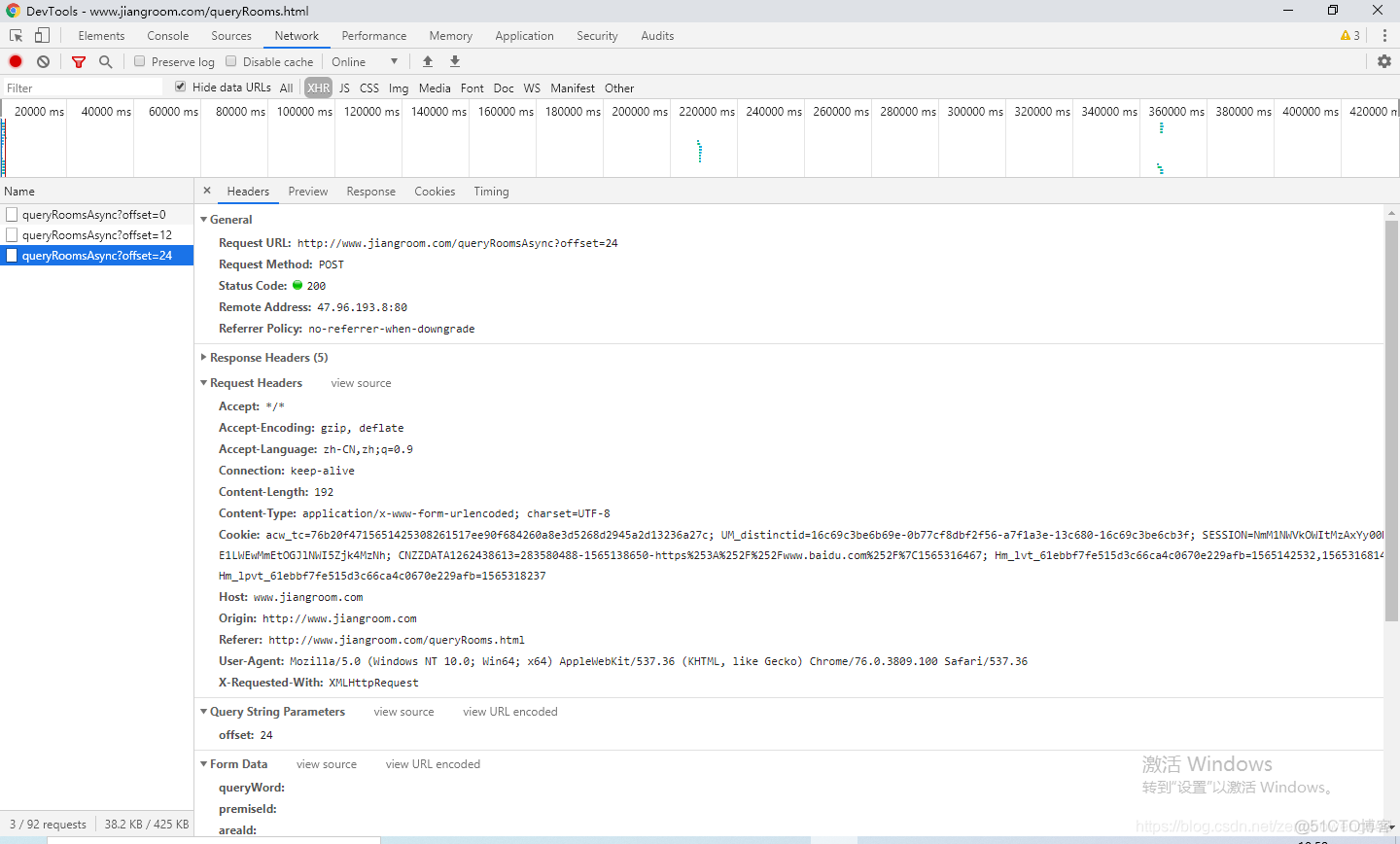Open the network settings gear icon

click(1384, 61)
